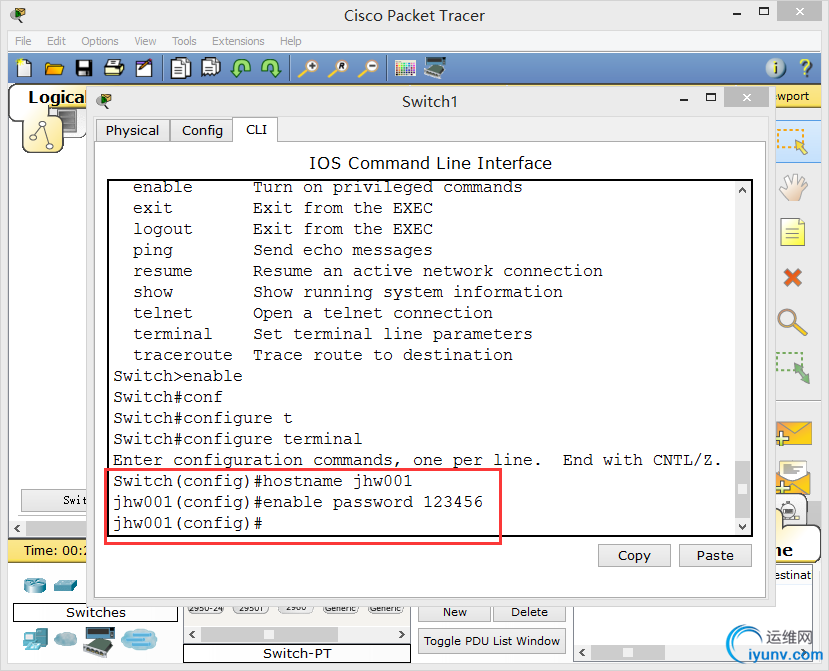Screen dimensions: 829x671
Task: Click the Paste icon in main toolbar
Action: 211,68
